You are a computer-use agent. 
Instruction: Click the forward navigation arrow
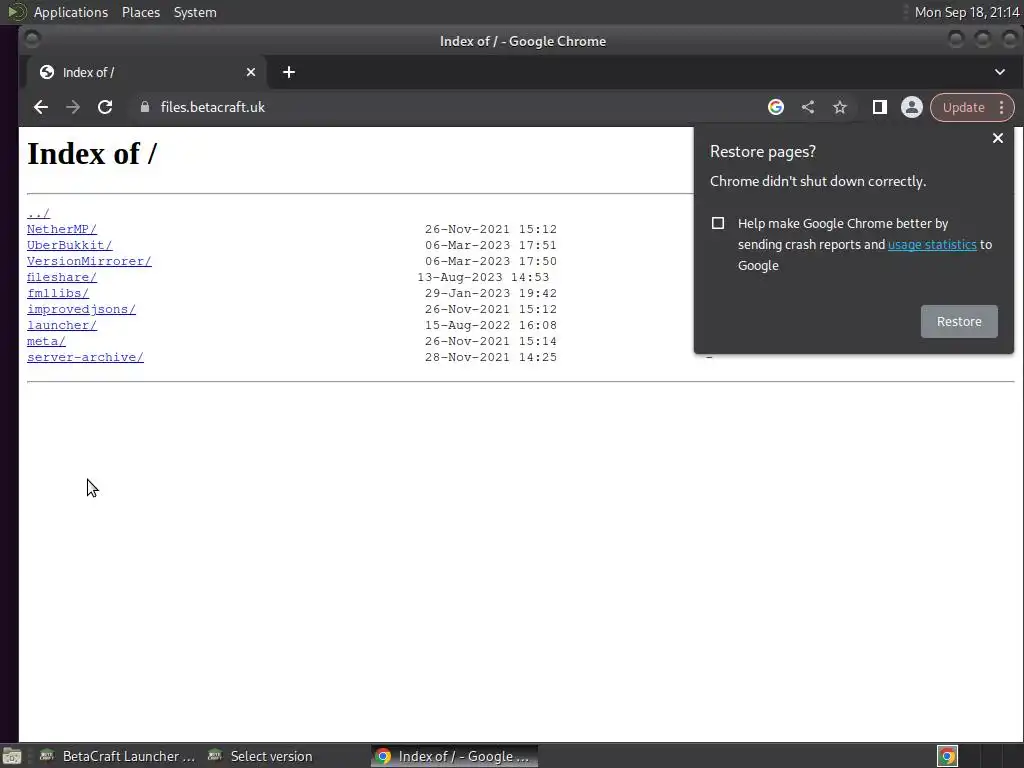[x=72, y=107]
